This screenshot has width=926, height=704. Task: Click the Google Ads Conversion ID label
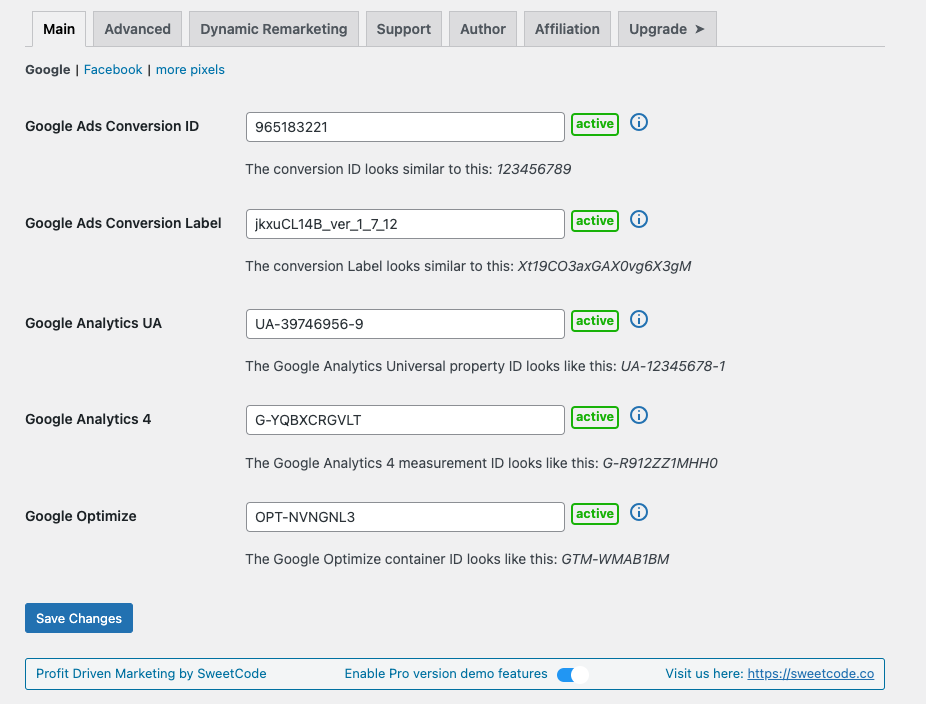(112, 126)
